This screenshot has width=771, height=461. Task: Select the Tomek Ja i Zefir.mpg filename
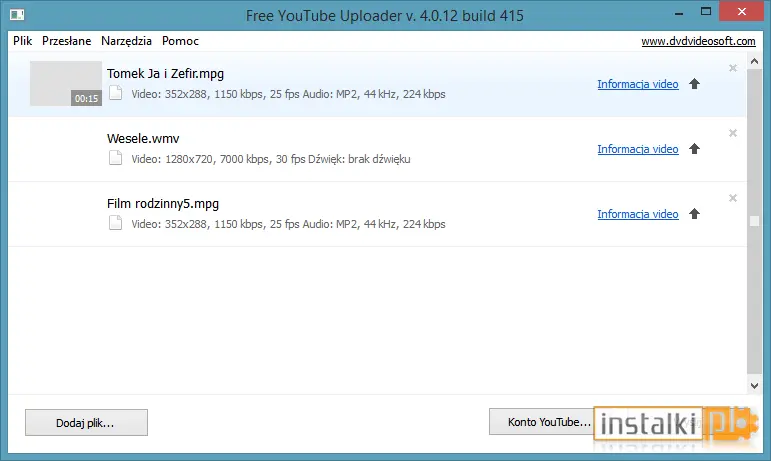point(165,74)
